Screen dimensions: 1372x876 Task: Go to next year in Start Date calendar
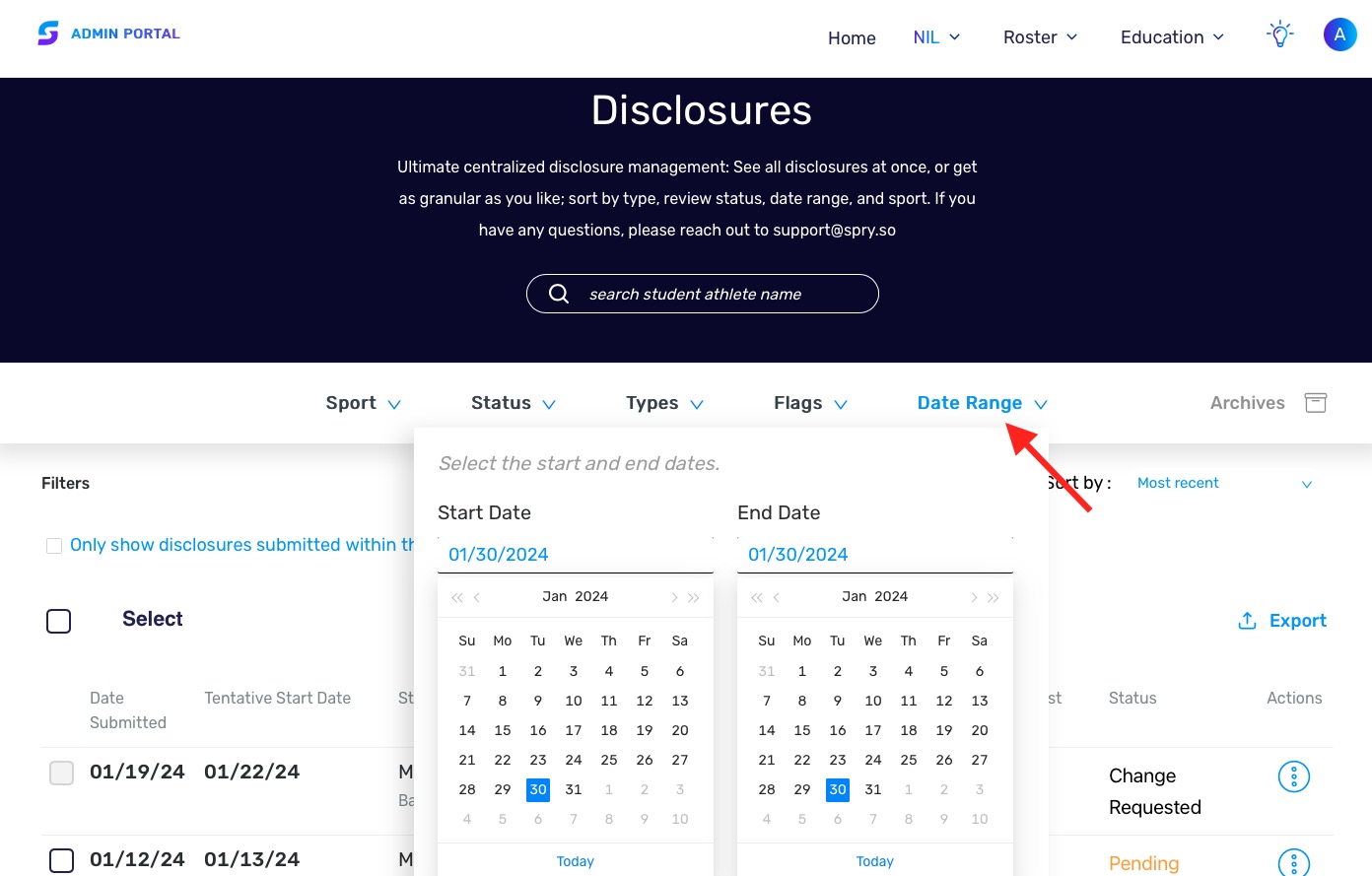tap(694, 597)
